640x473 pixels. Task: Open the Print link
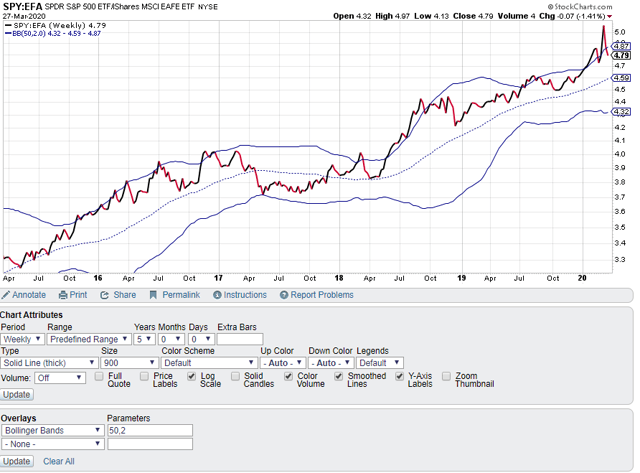(x=78, y=295)
